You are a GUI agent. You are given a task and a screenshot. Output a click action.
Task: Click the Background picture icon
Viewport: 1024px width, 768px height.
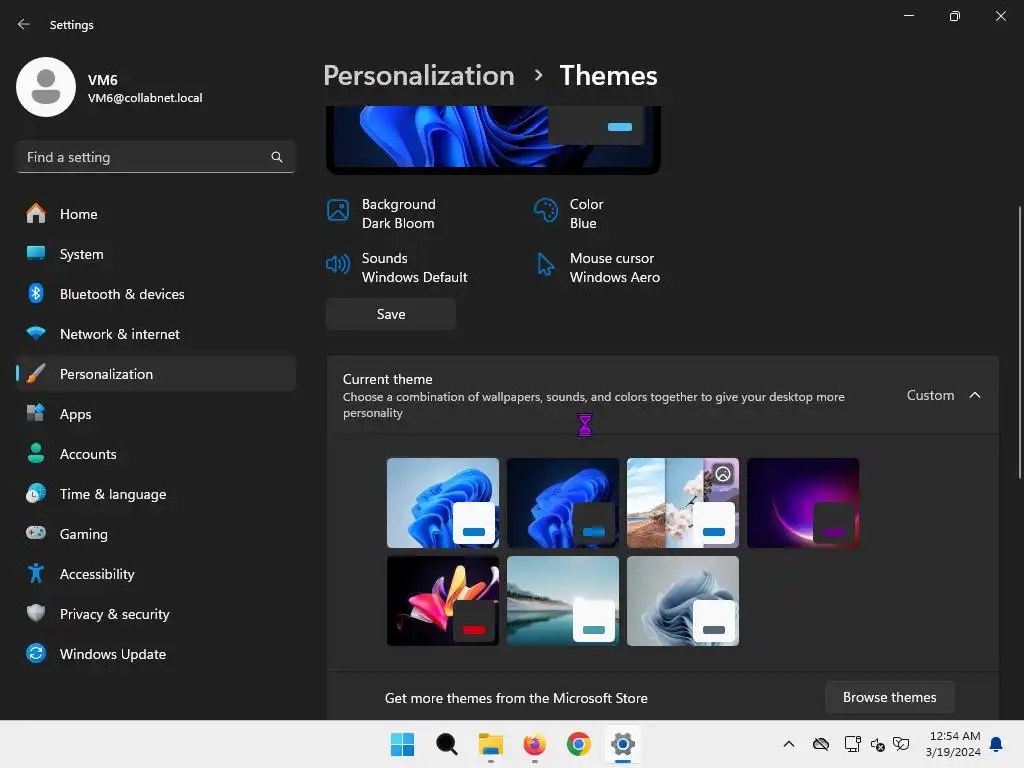tap(338, 210)
